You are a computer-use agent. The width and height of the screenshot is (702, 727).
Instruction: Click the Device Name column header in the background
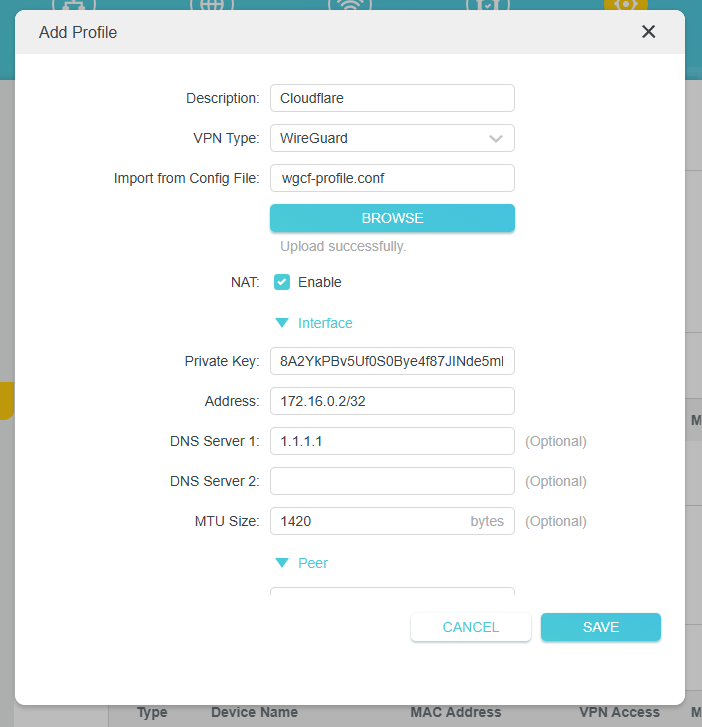coord(255,712)
